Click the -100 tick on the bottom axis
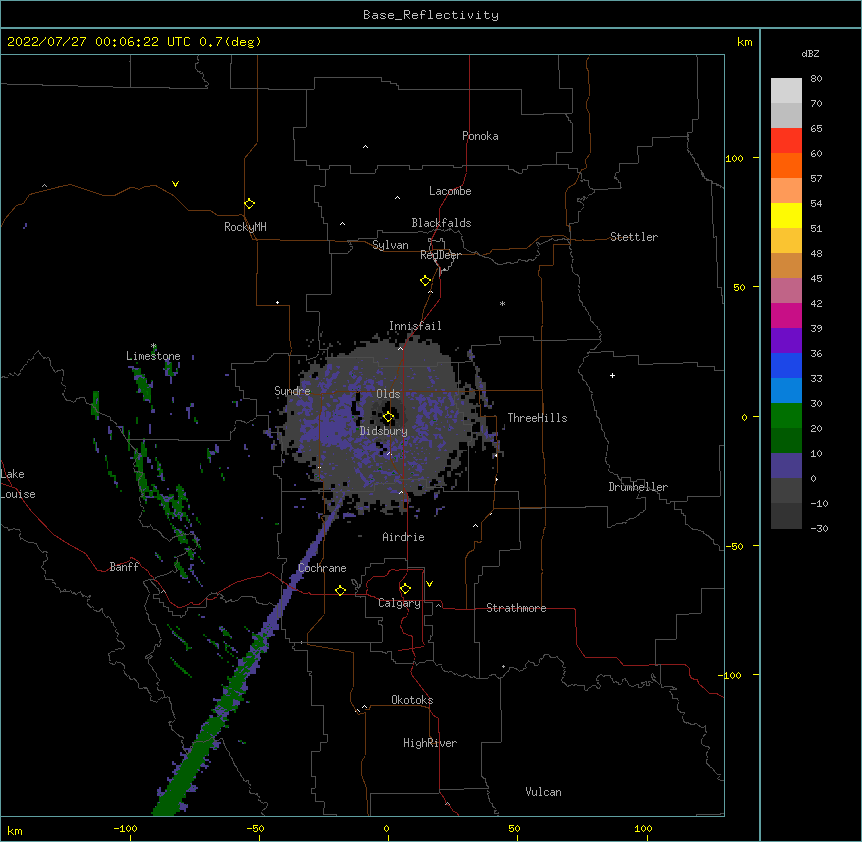862x842 pixels. (125, 828)
